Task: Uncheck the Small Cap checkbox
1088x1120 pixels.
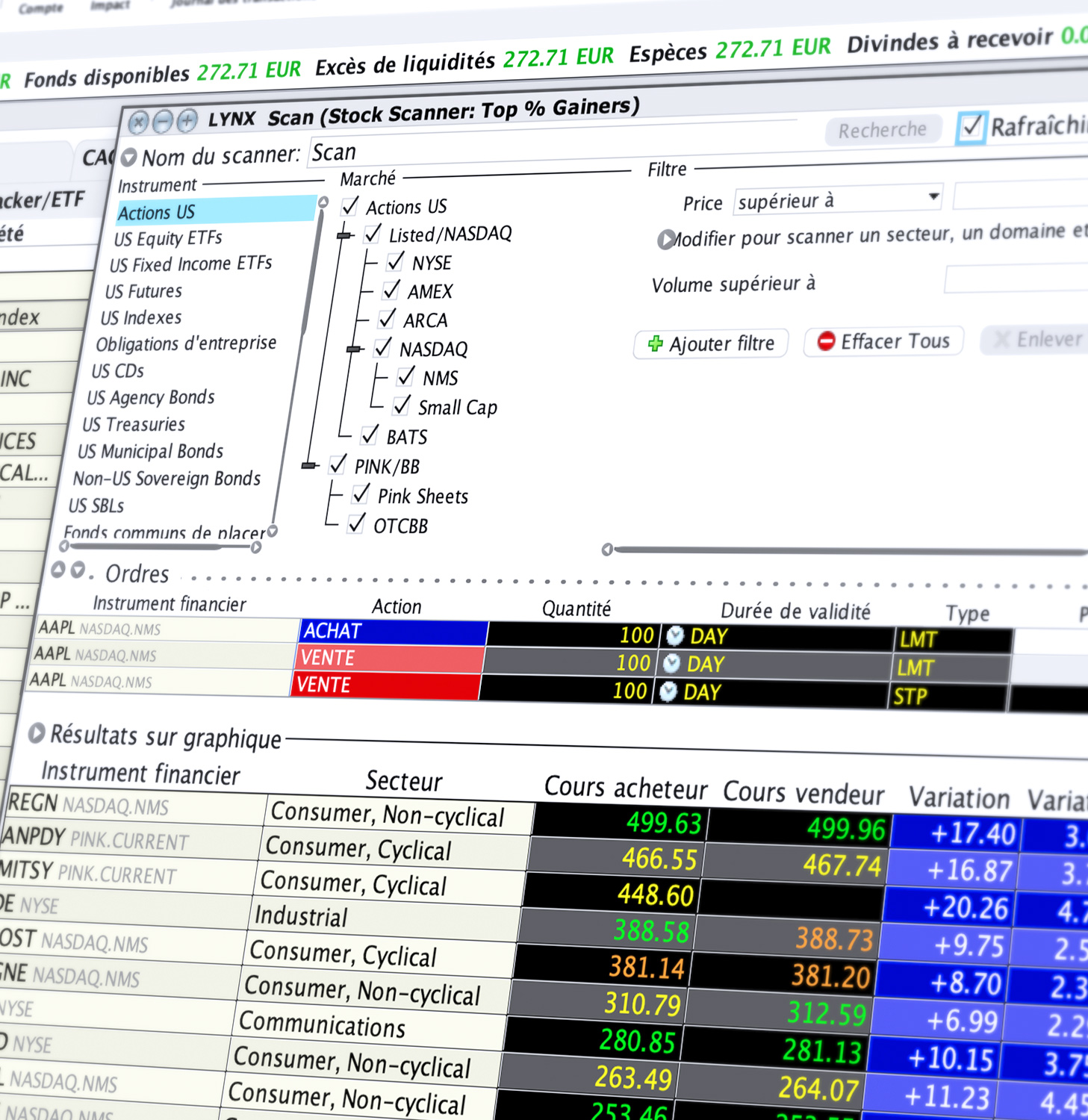Action: coord(402,405)
